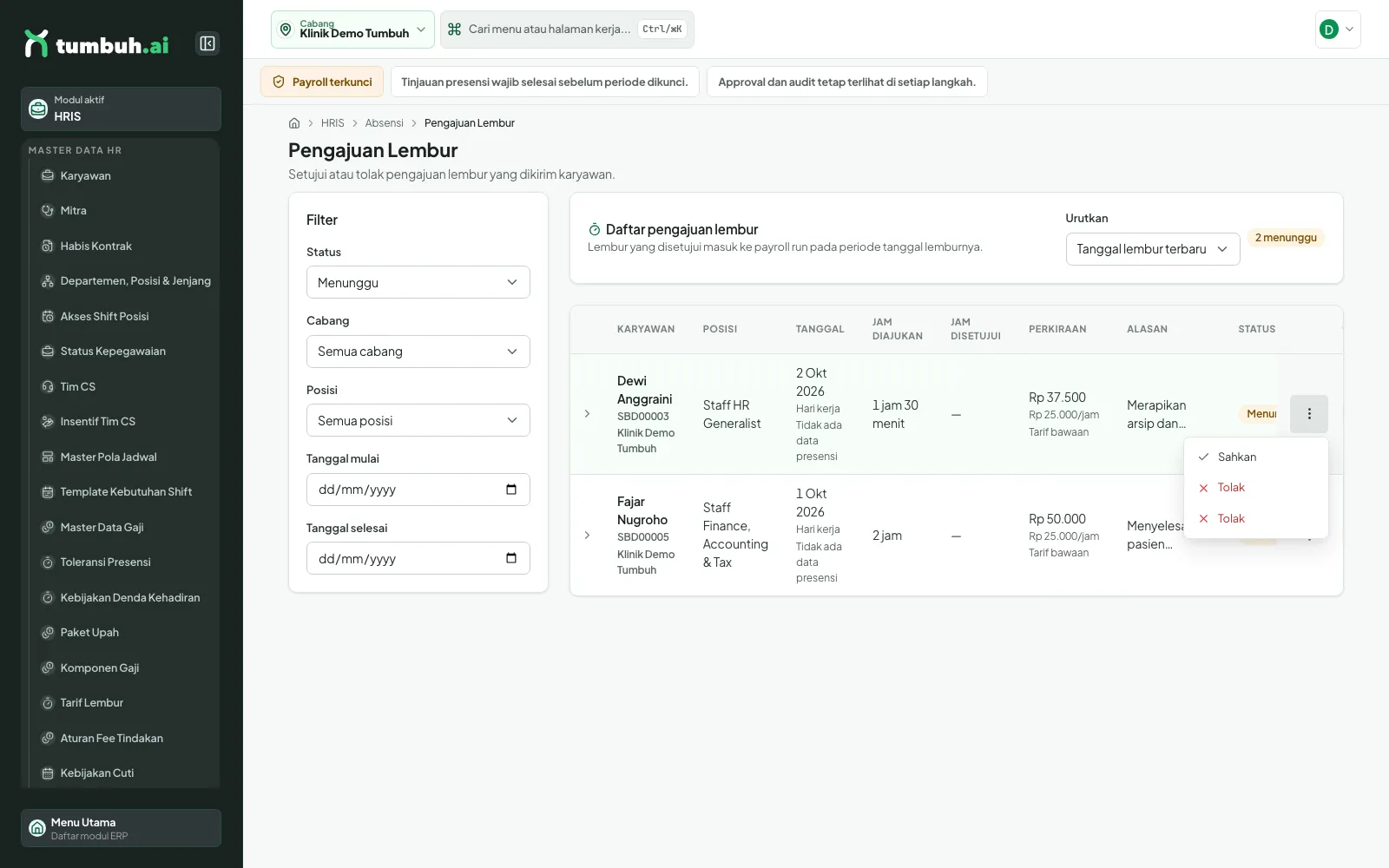
Task: Go to home via breadcrumb house icon
Action: click(294, 123)
